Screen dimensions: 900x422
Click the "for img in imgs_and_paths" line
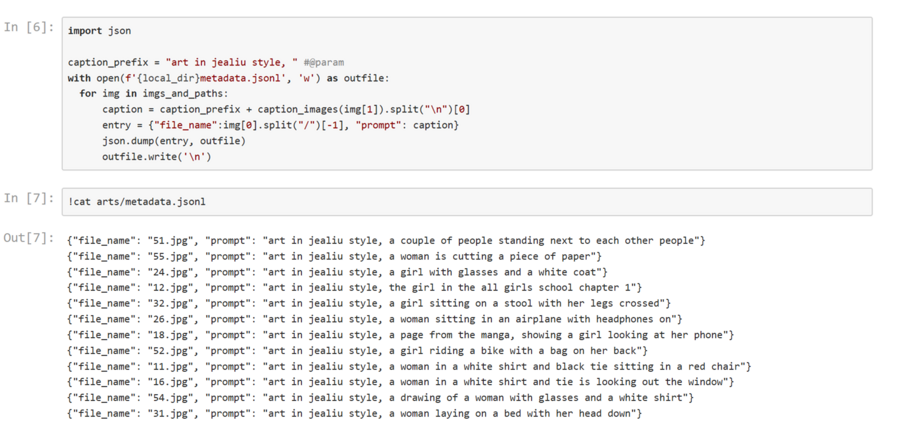point(160,93)
